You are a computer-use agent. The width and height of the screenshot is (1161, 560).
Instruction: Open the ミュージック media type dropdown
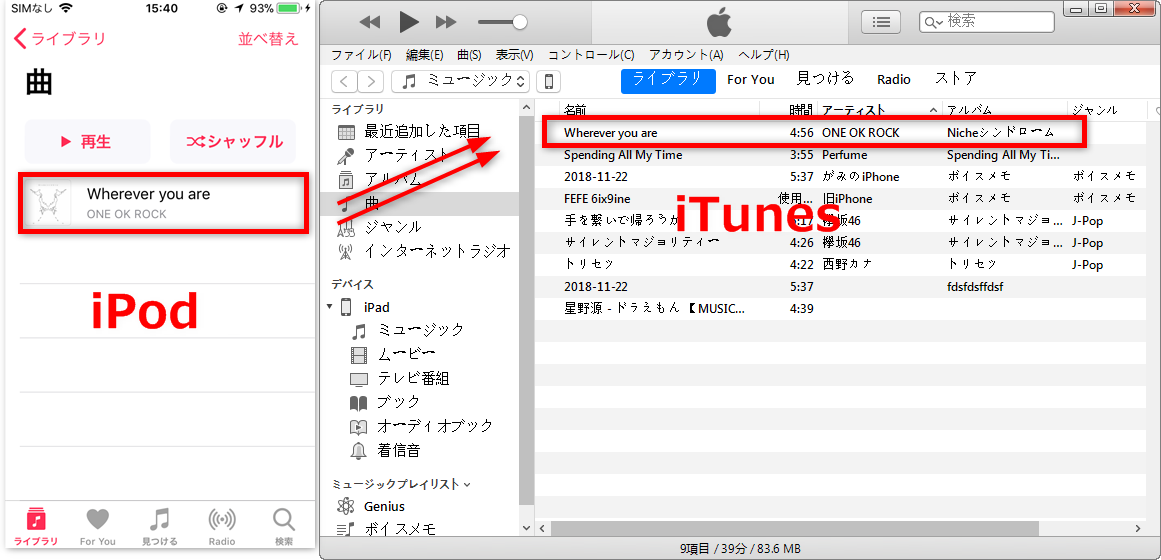pyautogui.click(x=460, y=81)
